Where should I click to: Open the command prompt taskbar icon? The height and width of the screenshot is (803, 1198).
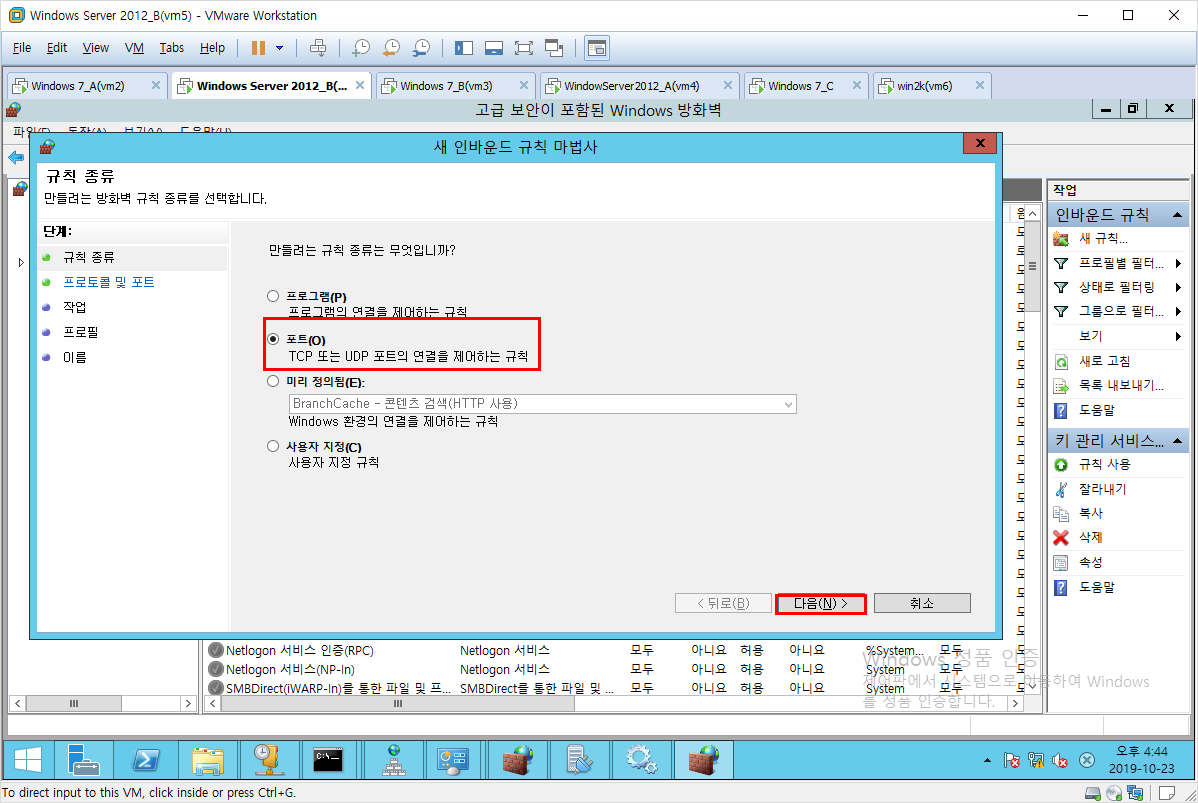tap(329, 760)
